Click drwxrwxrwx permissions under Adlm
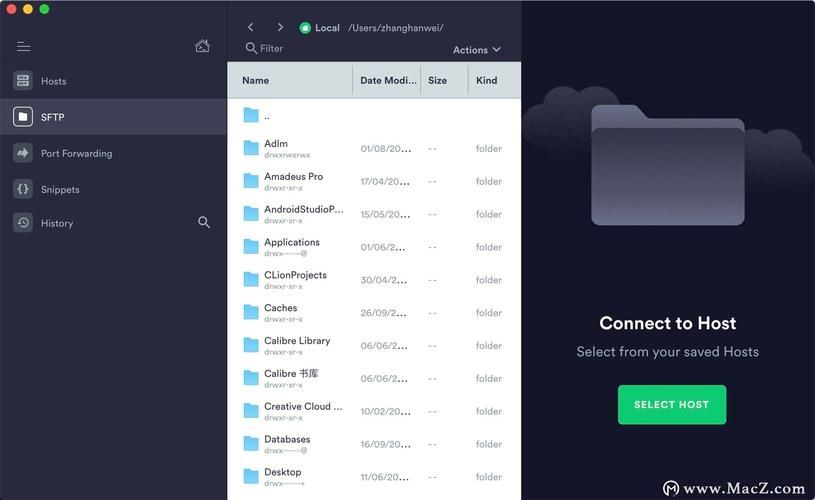The width and height of the screenshot is (815, 500). [x=287, y=155]
